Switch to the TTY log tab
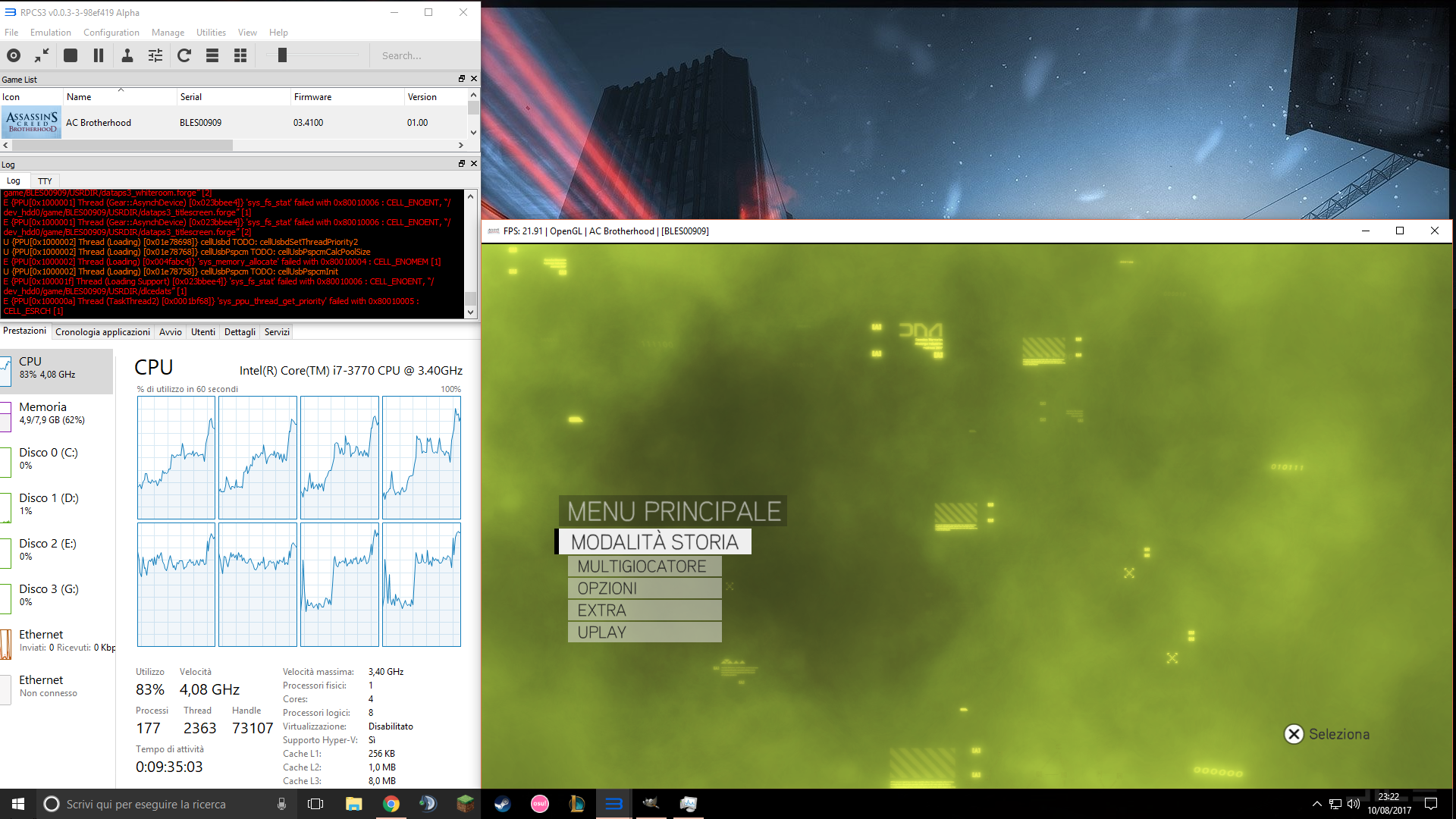 [x=45, y=181]
